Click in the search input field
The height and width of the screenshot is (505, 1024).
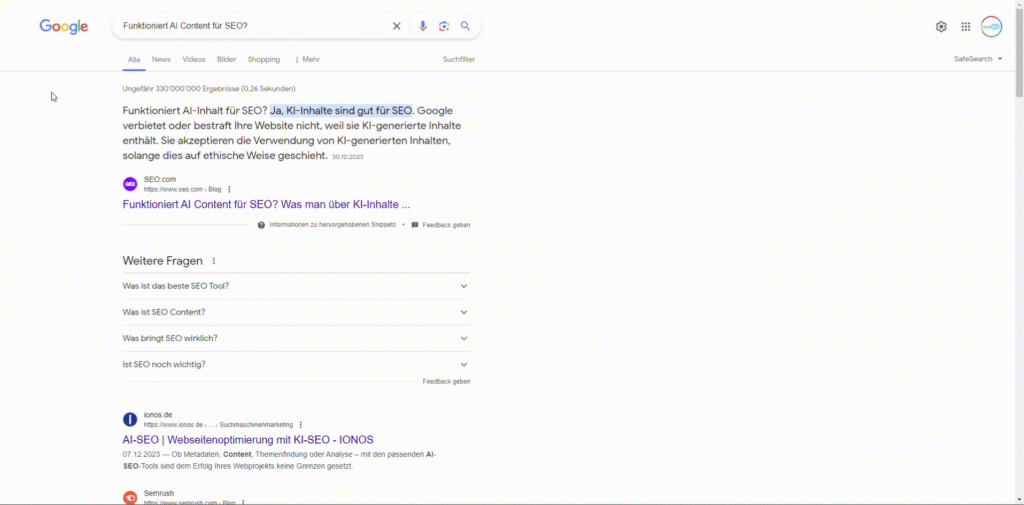pos(250,26)
